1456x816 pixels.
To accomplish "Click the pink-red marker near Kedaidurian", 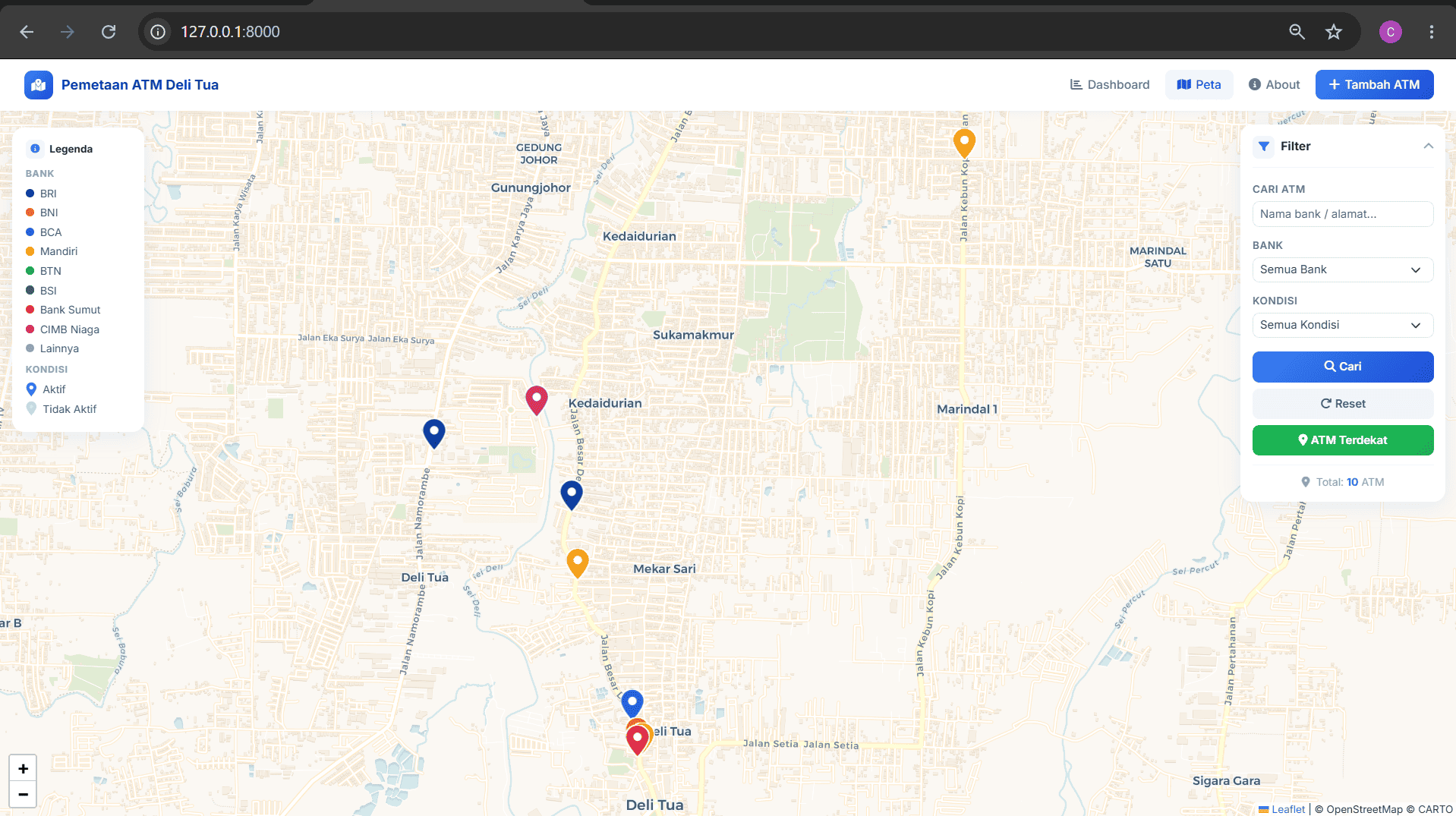I will [x=537, y=399].
